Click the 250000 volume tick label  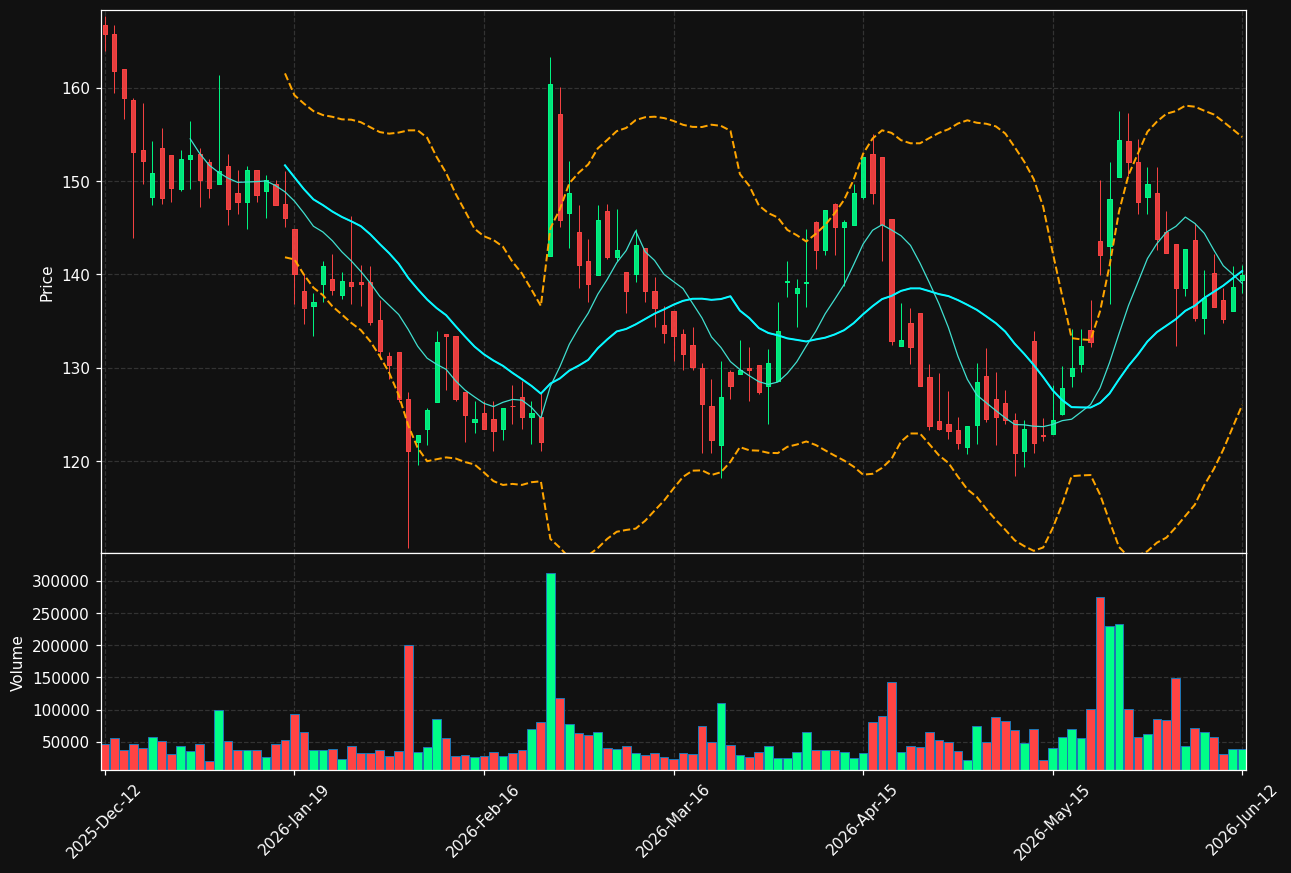63,614
